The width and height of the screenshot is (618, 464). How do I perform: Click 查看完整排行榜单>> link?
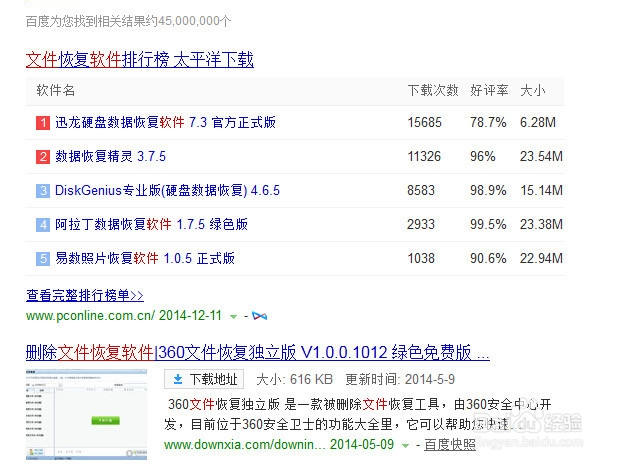(85, 295)
